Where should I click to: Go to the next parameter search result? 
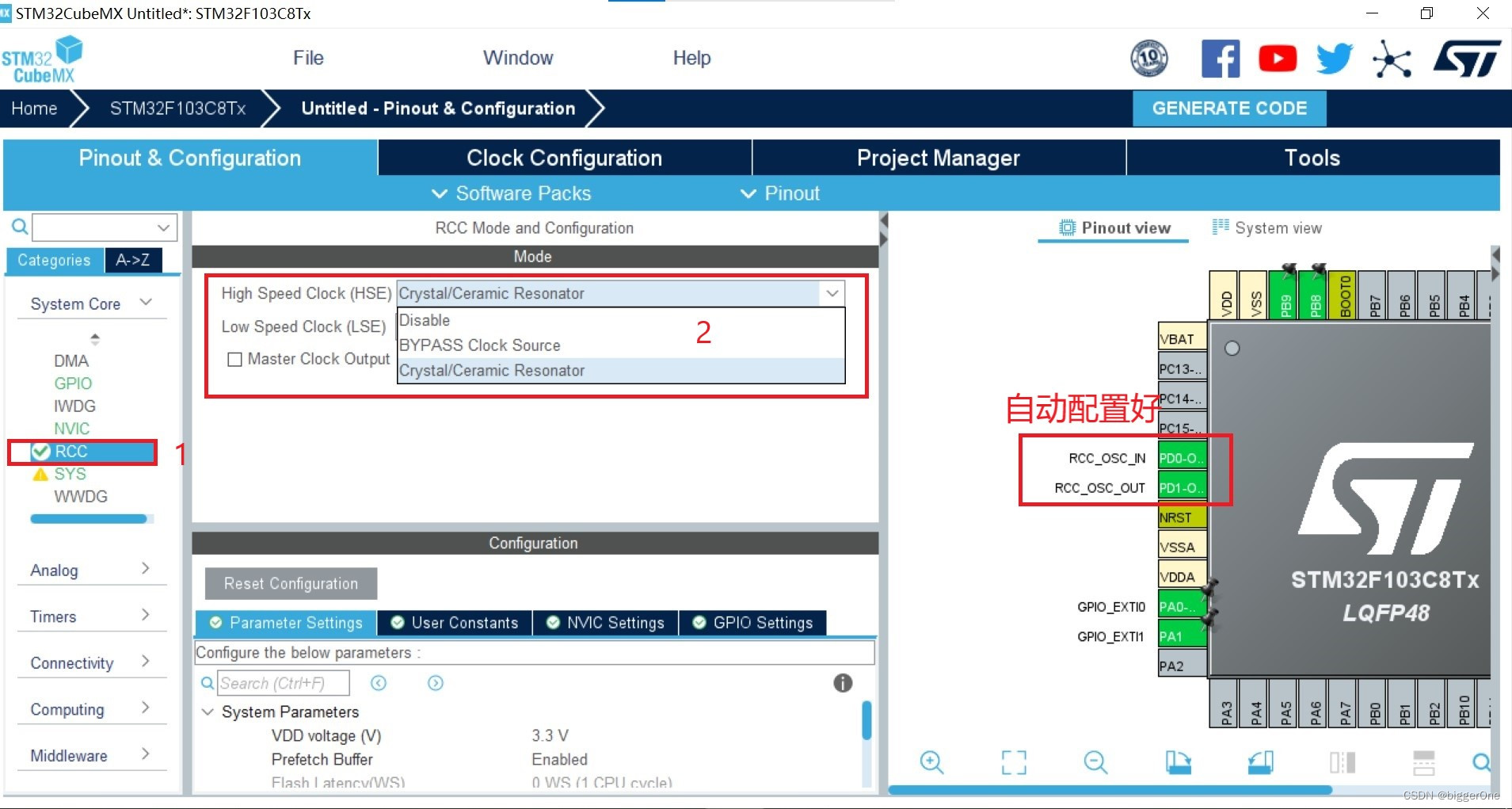click(436, 683)
